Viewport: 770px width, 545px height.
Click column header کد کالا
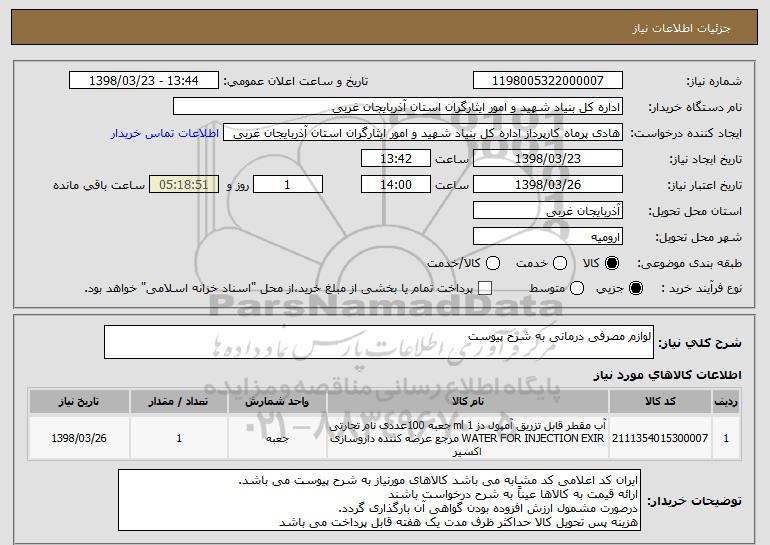point(660,402)
